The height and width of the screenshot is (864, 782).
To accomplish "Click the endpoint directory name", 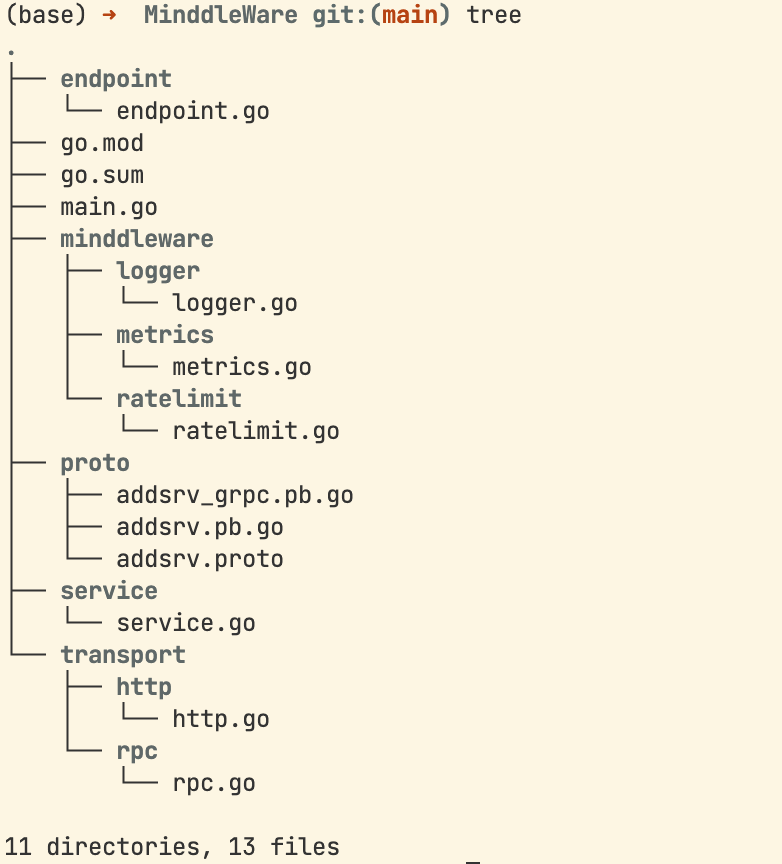I will [116, 80].
